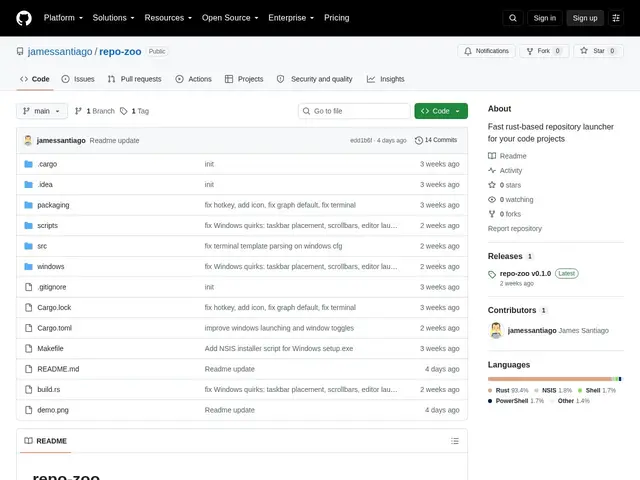
Task: Switch to the Issues tab
Action: coord(78,79)
